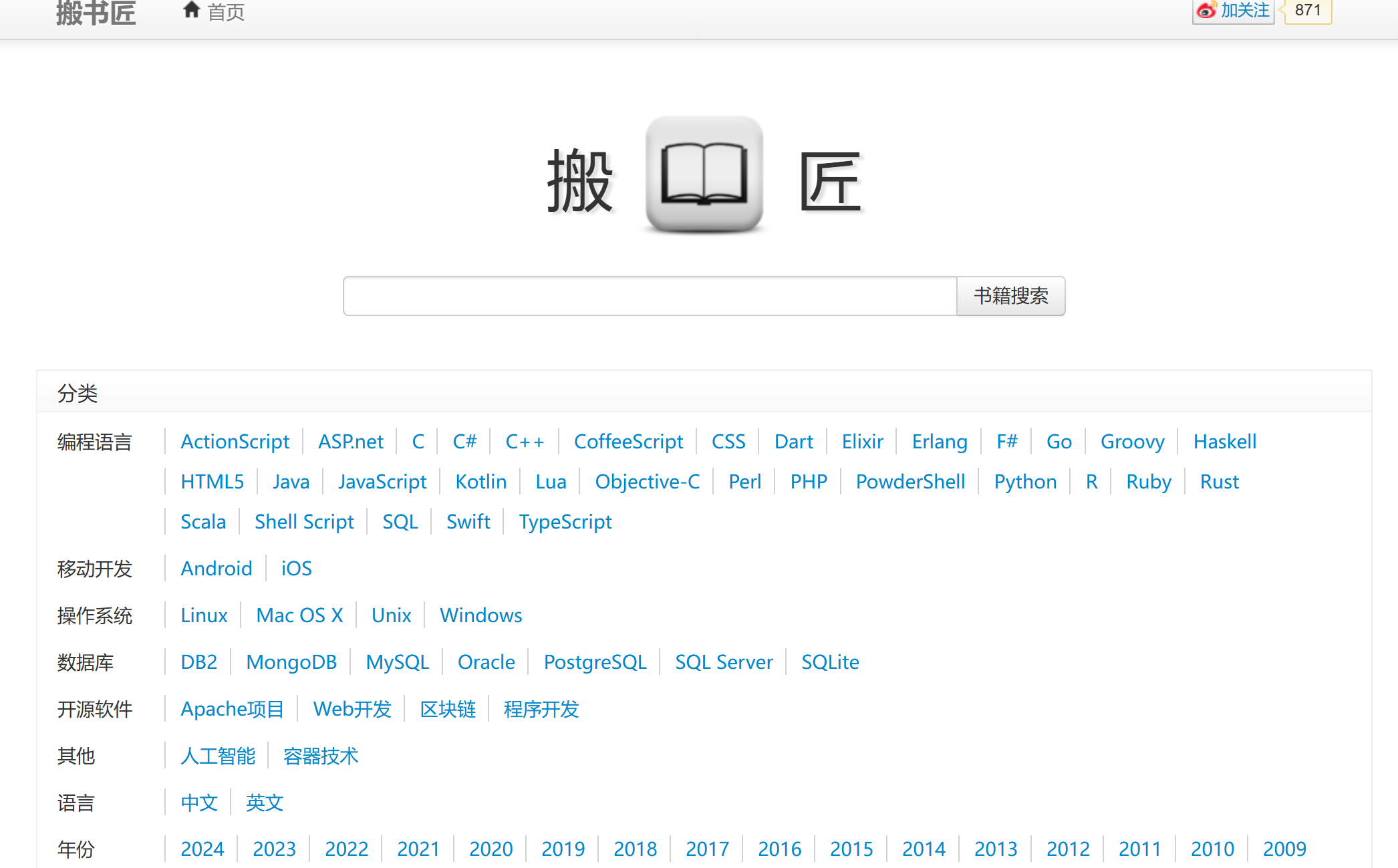Select the Lua category

tap(551, 482)
